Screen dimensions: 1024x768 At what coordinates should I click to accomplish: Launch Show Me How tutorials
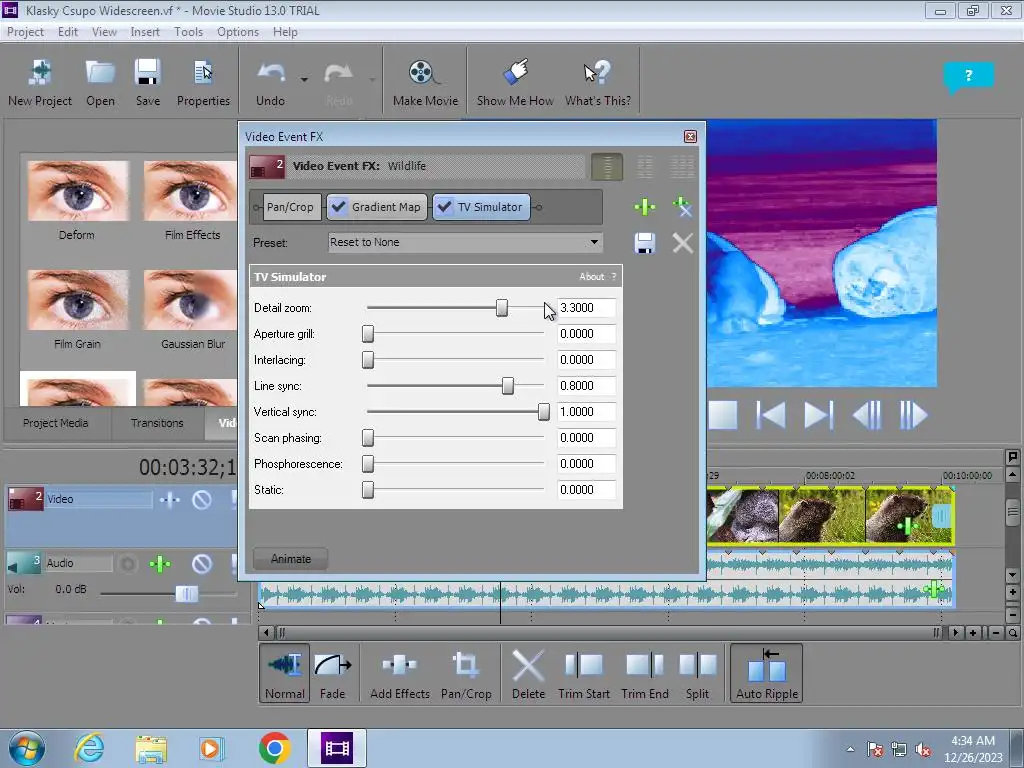(x=515, y=83)
